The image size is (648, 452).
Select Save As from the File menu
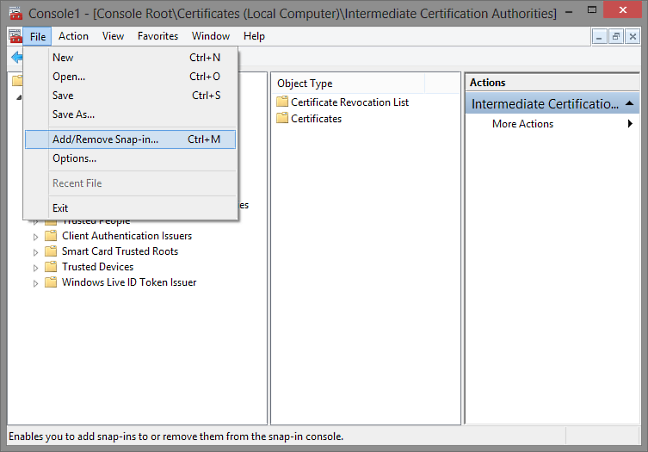73,114
